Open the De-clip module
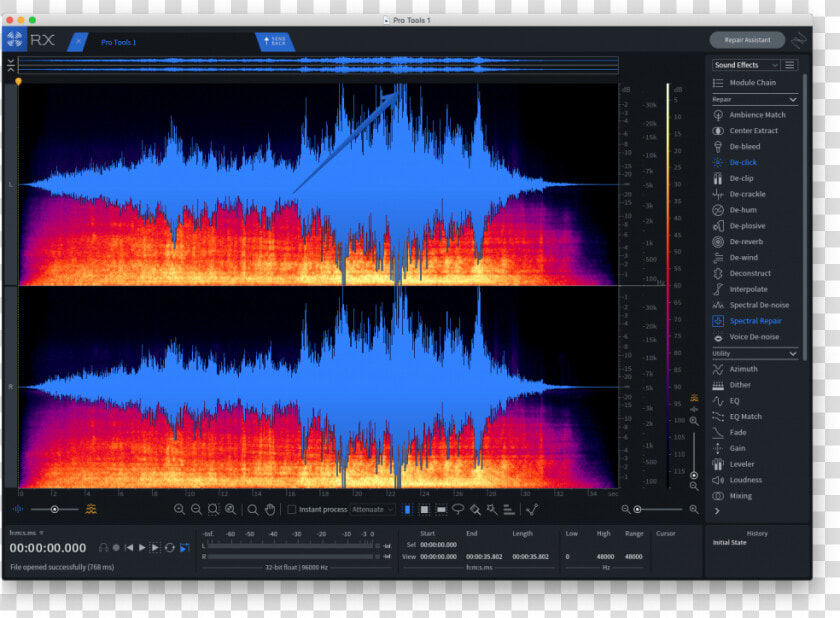 [x=733, y=178]
